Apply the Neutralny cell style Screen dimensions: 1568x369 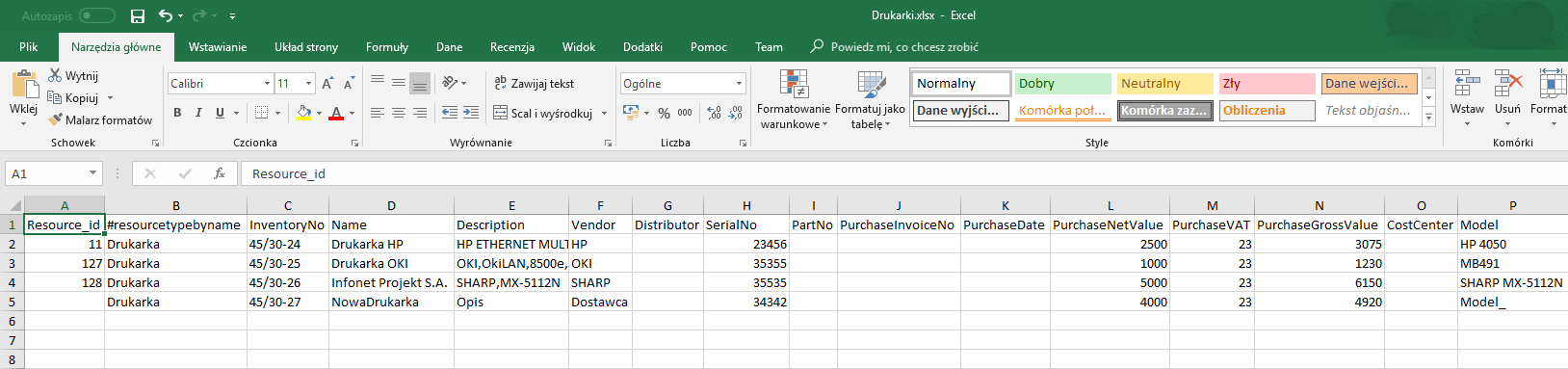(x=1165, y=84)
